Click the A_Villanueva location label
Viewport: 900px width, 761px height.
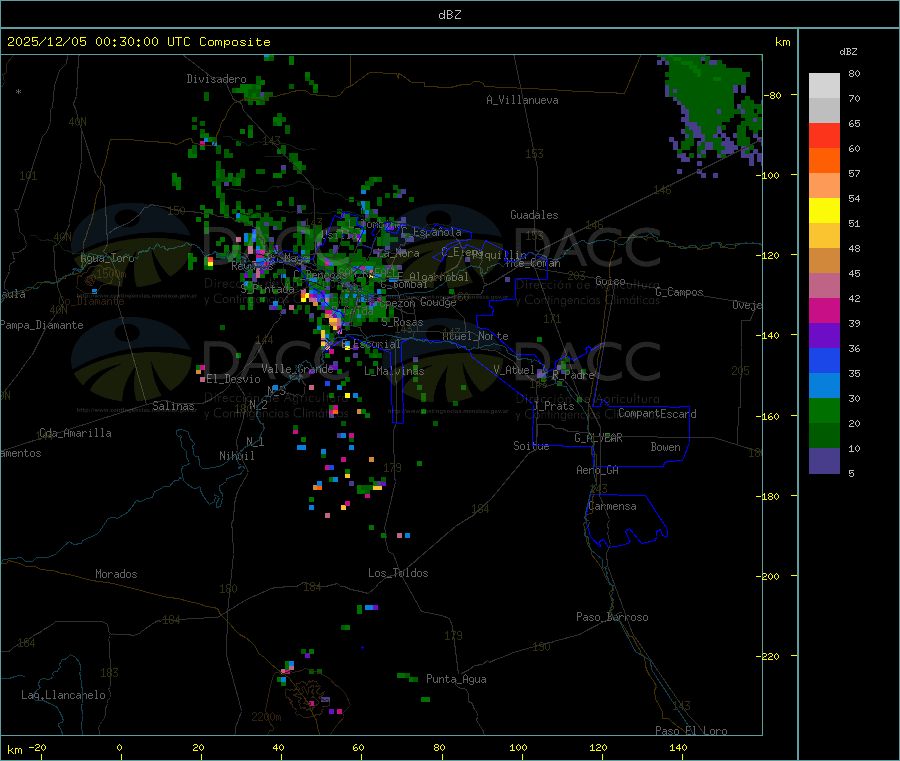click(x=522, y=100)
